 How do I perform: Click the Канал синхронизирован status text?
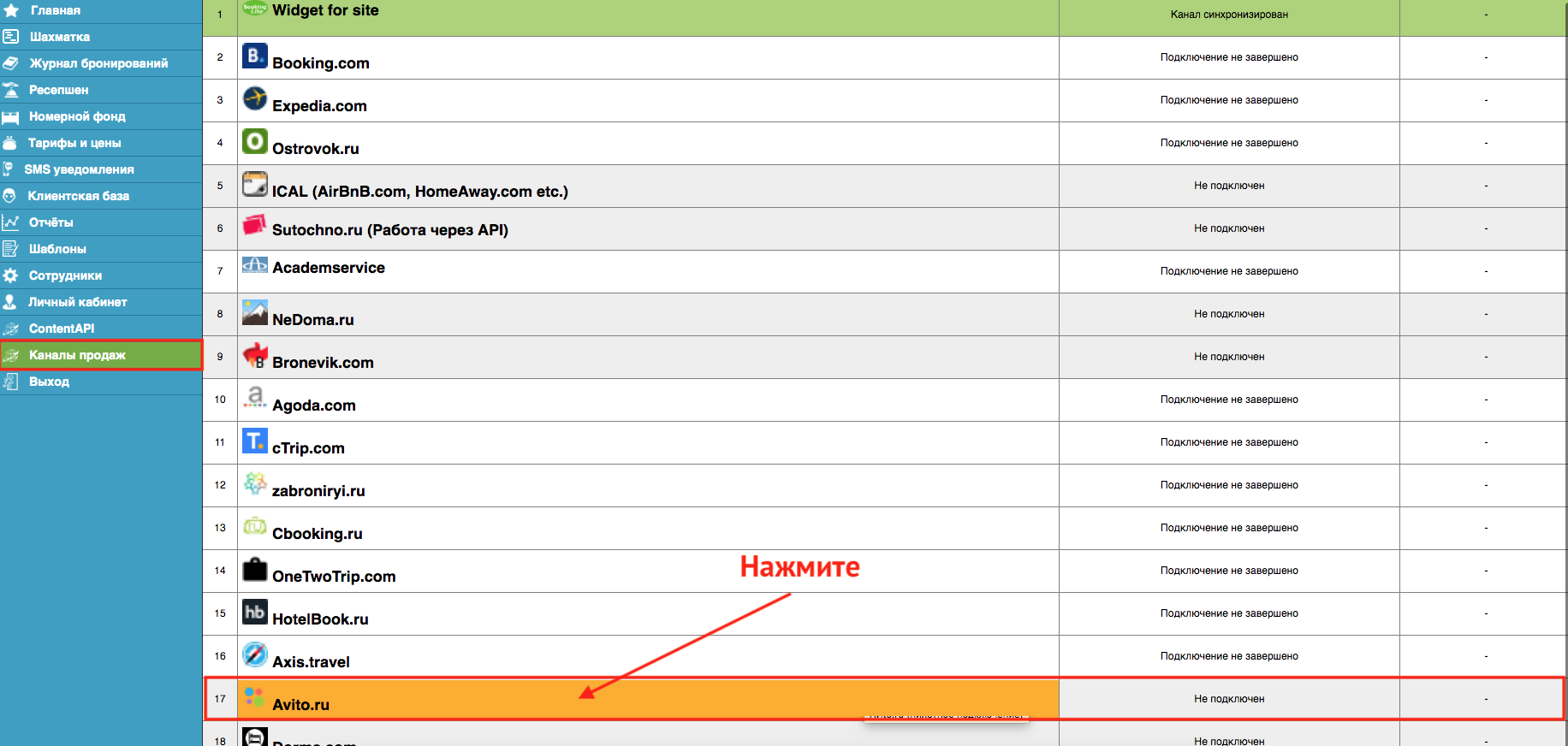click(x=1229, y=15)
